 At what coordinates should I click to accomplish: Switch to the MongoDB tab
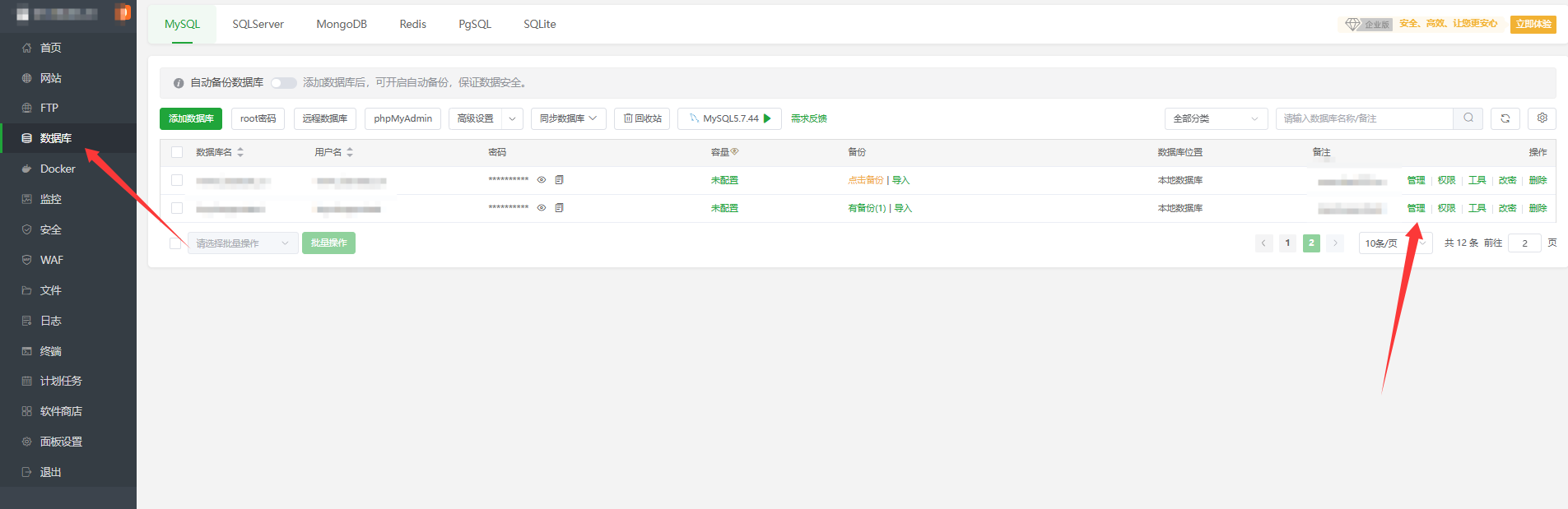[x=342, y=24]
